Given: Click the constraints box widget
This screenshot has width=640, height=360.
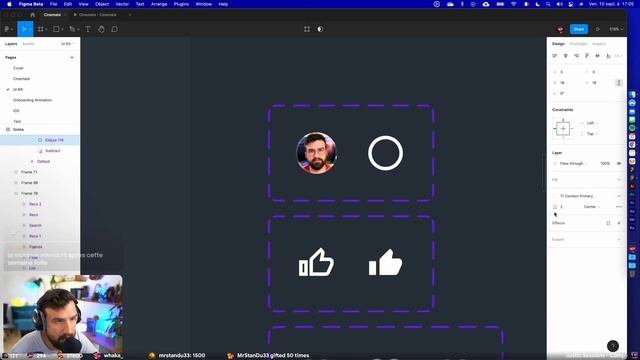Looking at the screenshot, I should (563, 129).
